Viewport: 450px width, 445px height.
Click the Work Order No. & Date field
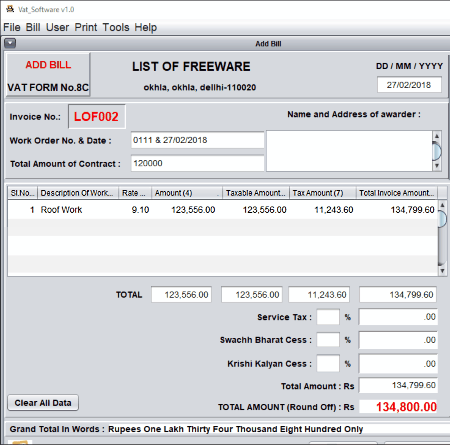pos(197,140)
